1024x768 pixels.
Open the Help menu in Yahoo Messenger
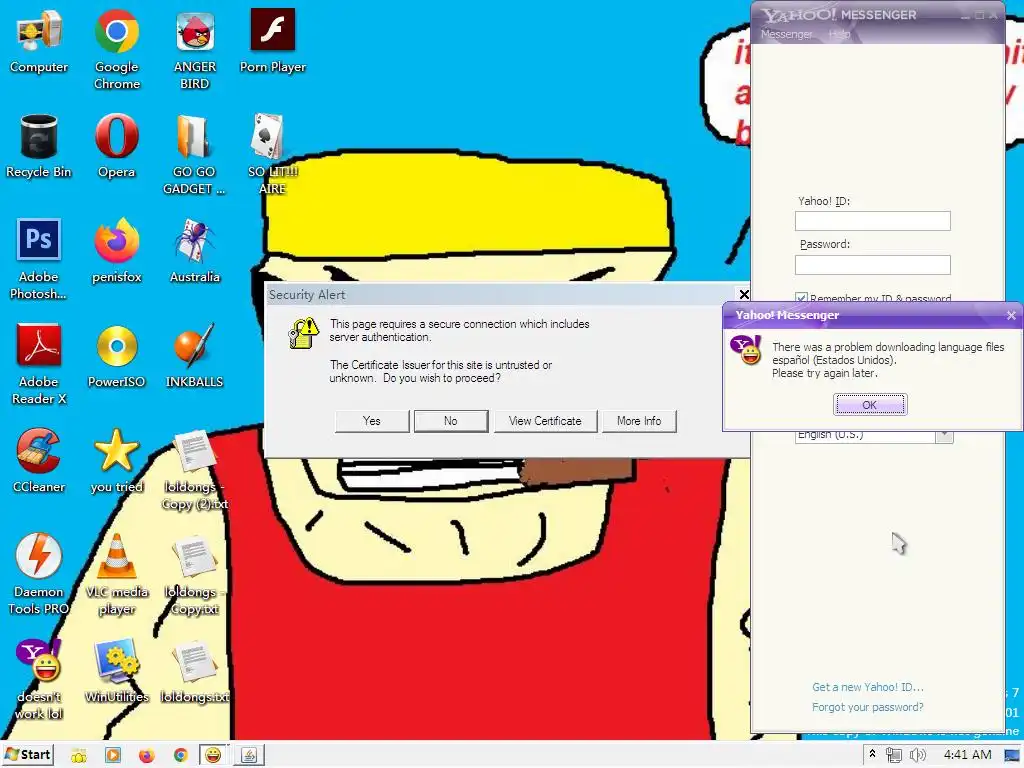839,34
